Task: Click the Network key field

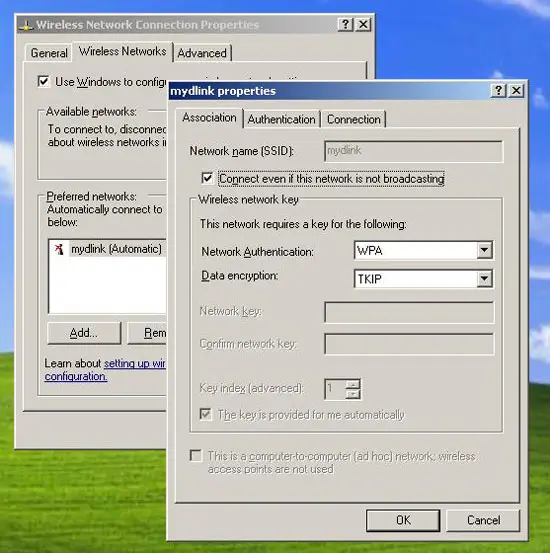Action: tap(409, 312)
